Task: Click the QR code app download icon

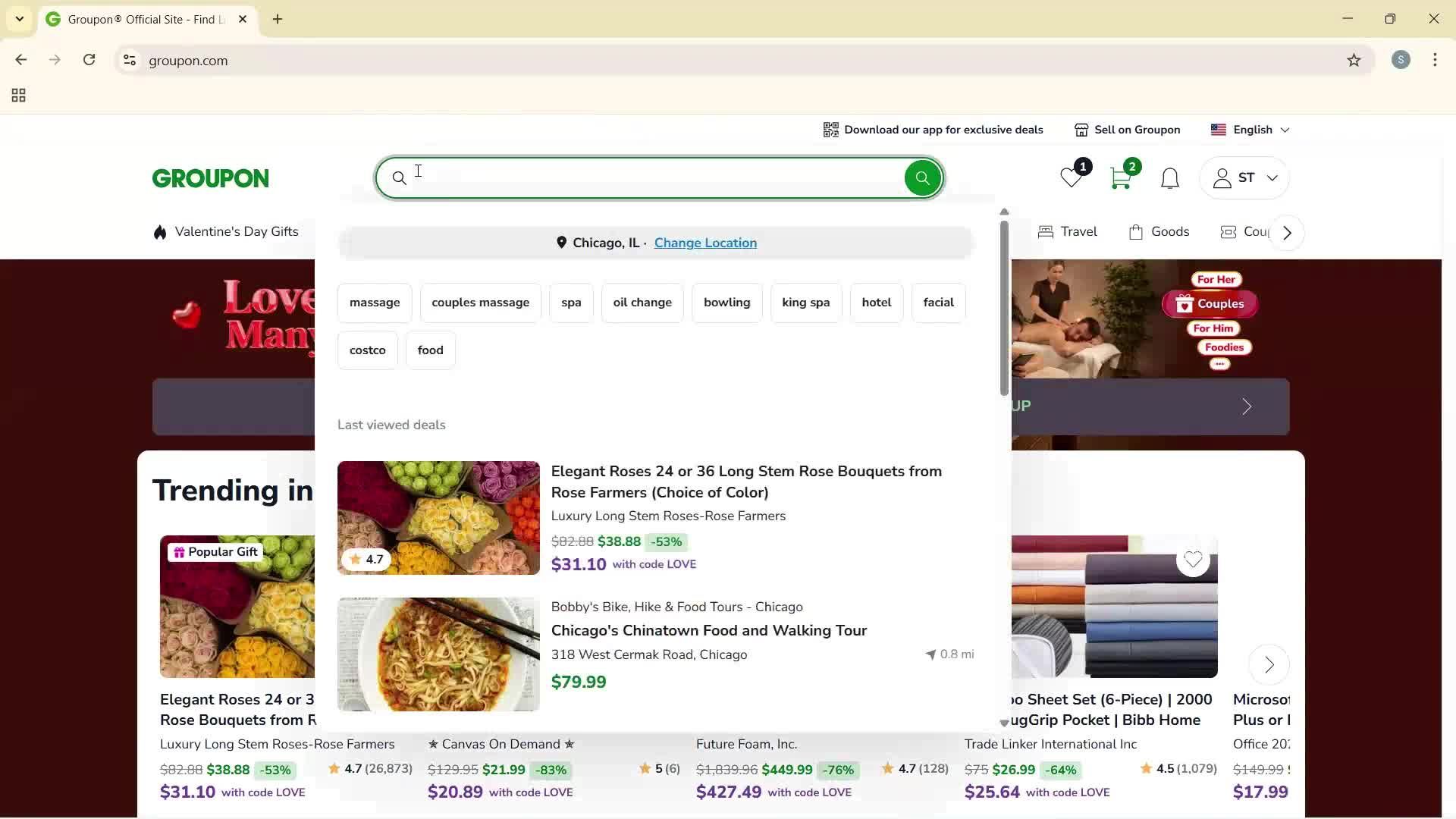Action: pos(830,129)
